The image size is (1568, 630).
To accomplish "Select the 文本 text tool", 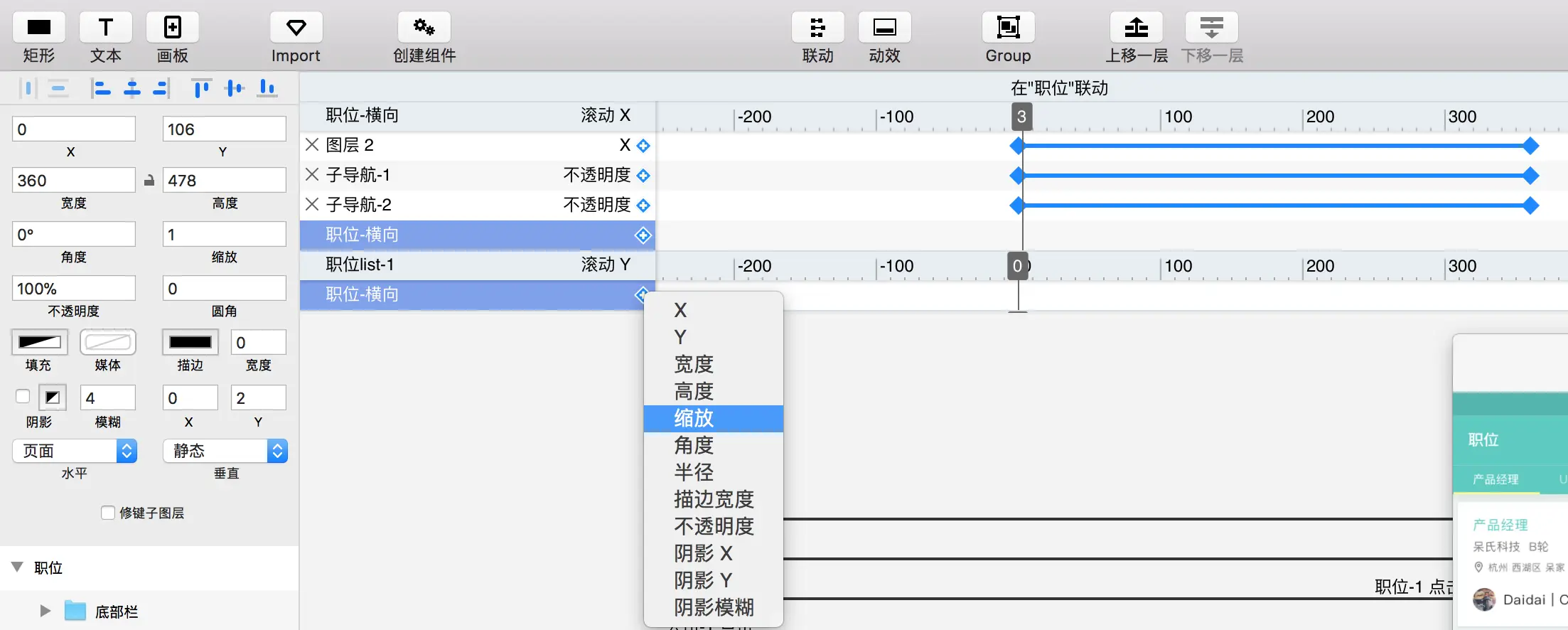I will click(105, 28).
